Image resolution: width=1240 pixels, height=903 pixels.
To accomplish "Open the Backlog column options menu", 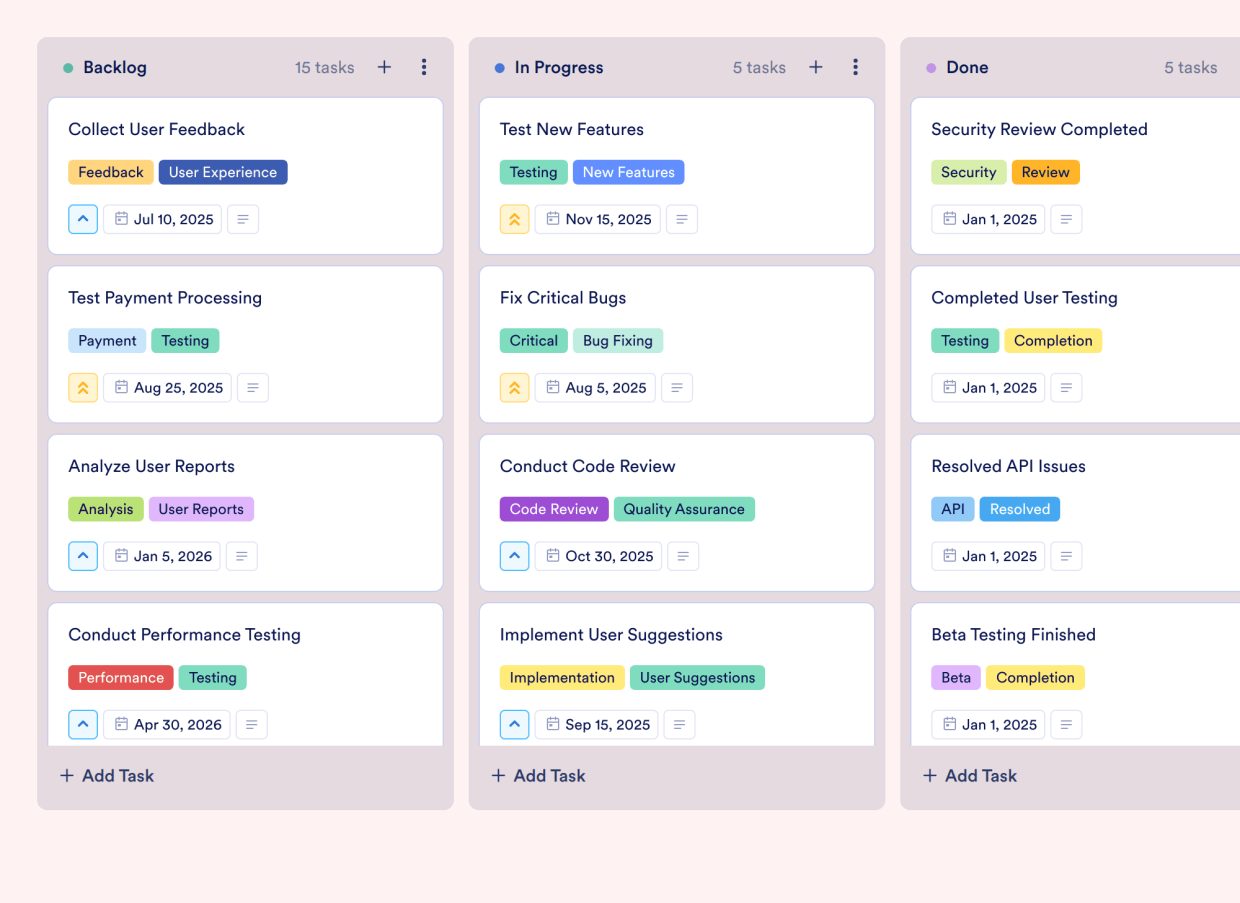I will pos(424,67).
